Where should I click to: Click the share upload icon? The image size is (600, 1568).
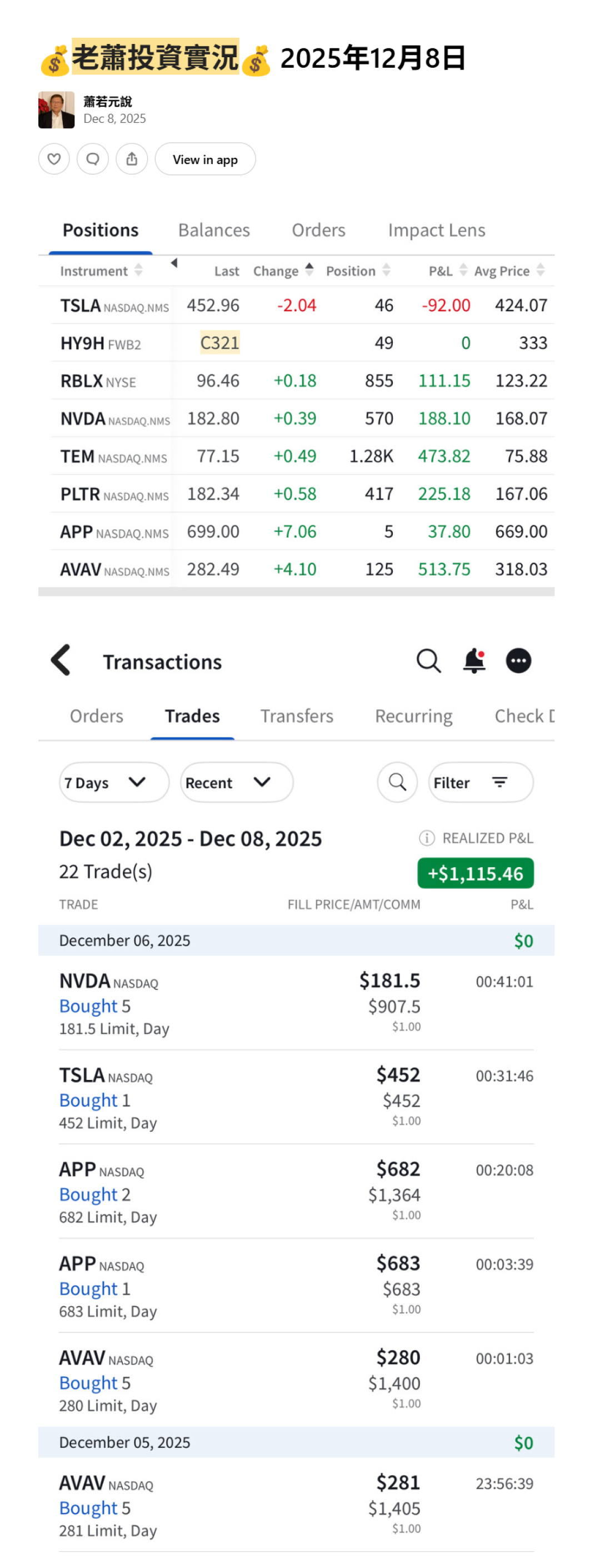(x=132, y=159)
